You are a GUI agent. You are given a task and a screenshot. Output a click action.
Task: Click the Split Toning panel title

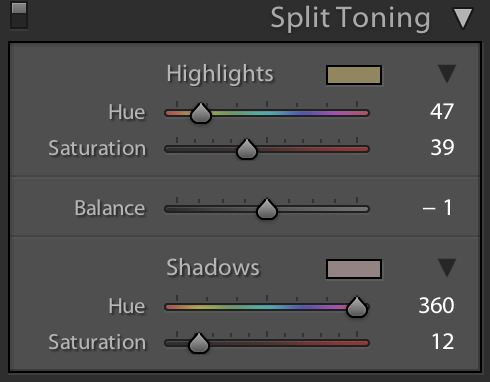pyautogui.click(x=350, y=18)
